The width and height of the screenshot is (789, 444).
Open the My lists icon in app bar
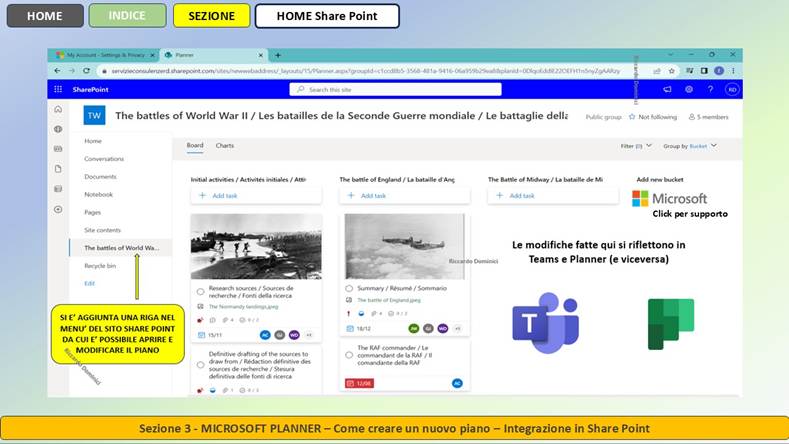tap(58, 189)
